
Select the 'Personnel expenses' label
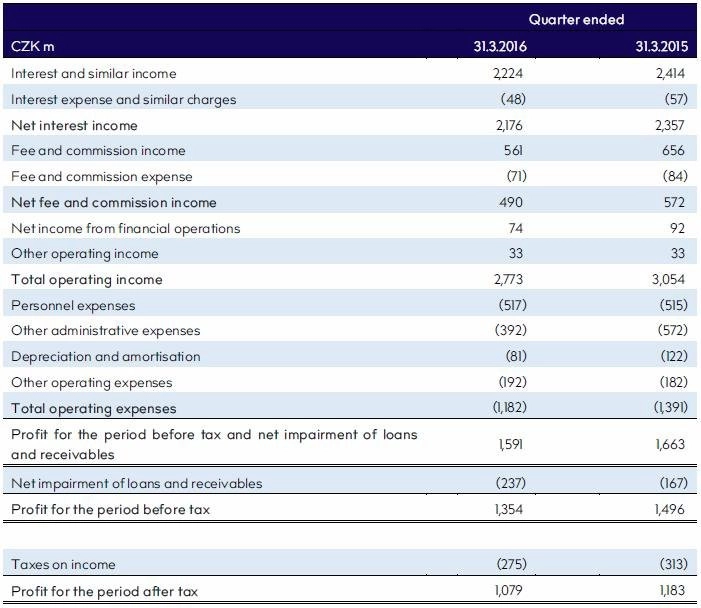pos(73,306)
